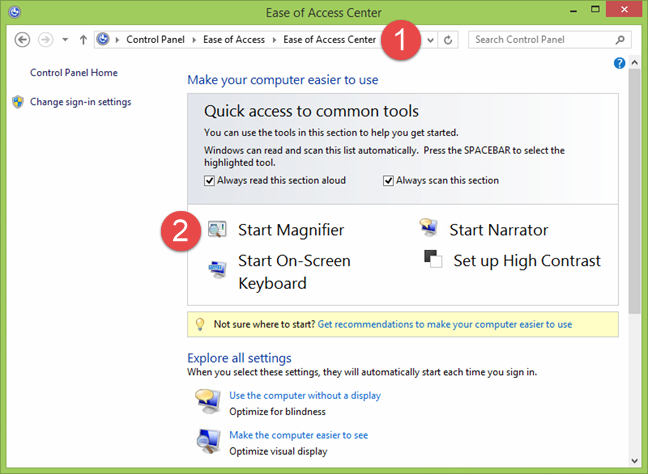Go up one level with the Up arrow
The width and height of the screenshot is (648, 474).
[x=83, y=40]
